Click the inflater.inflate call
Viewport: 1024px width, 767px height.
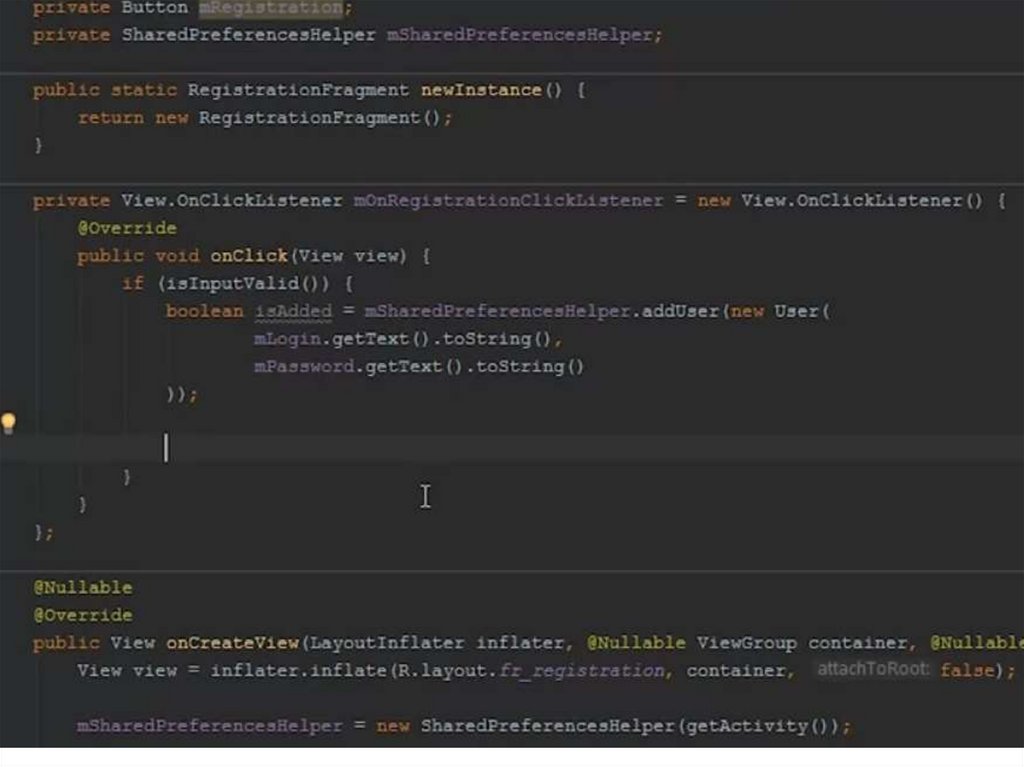point(298,670)
